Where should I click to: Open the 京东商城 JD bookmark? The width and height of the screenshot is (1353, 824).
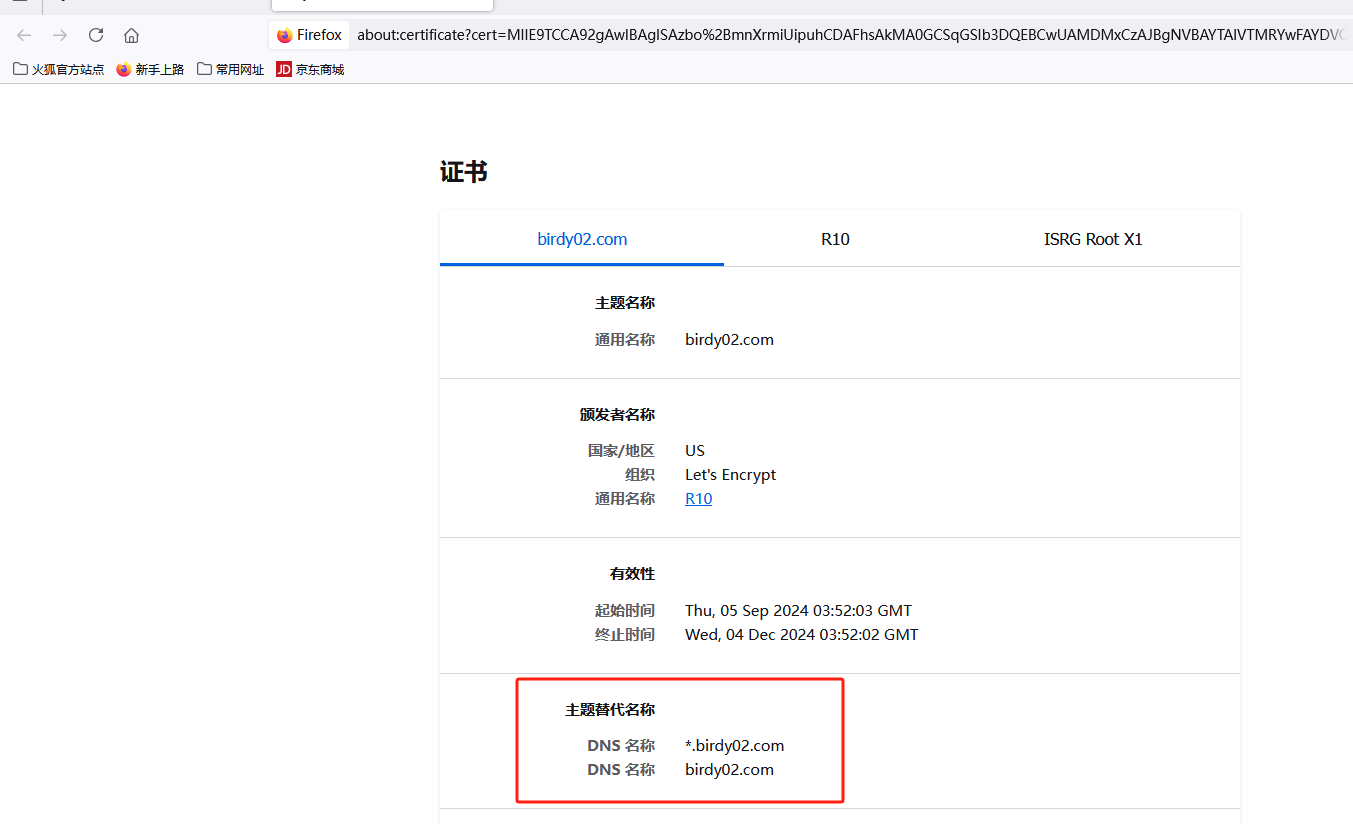[310, 69]
